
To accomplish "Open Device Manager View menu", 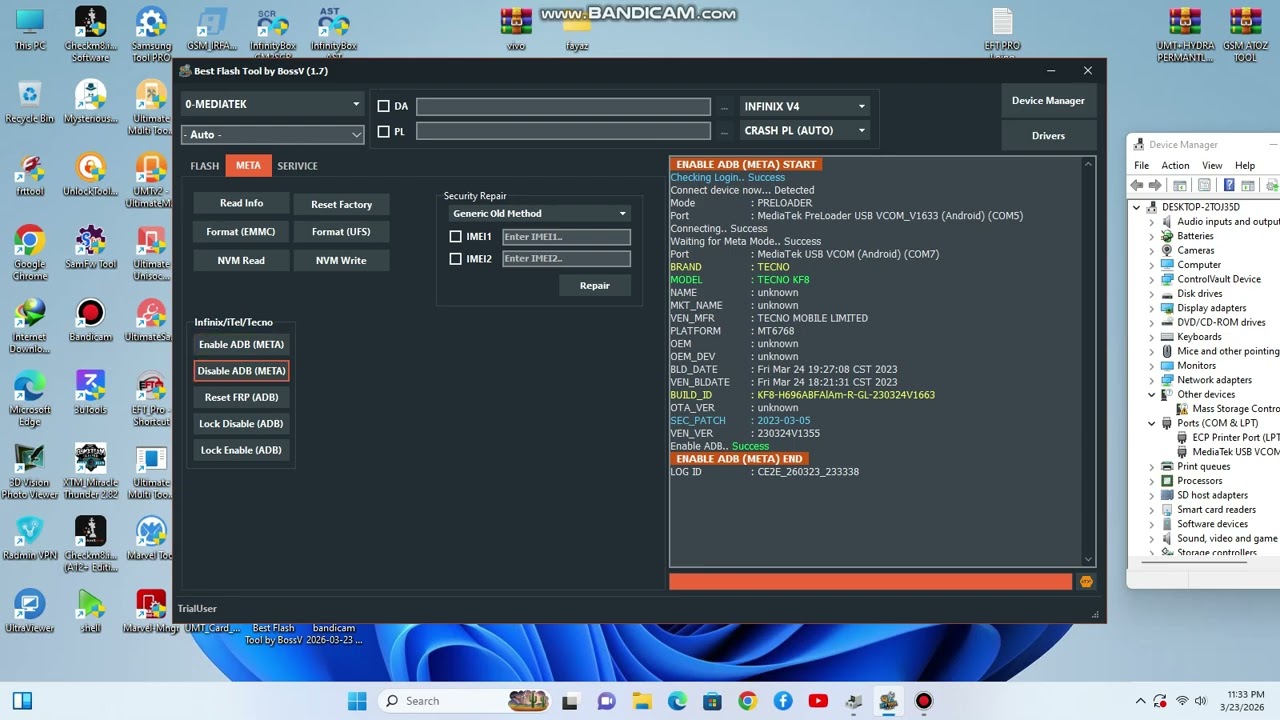I will click(x=1212, y=165).
